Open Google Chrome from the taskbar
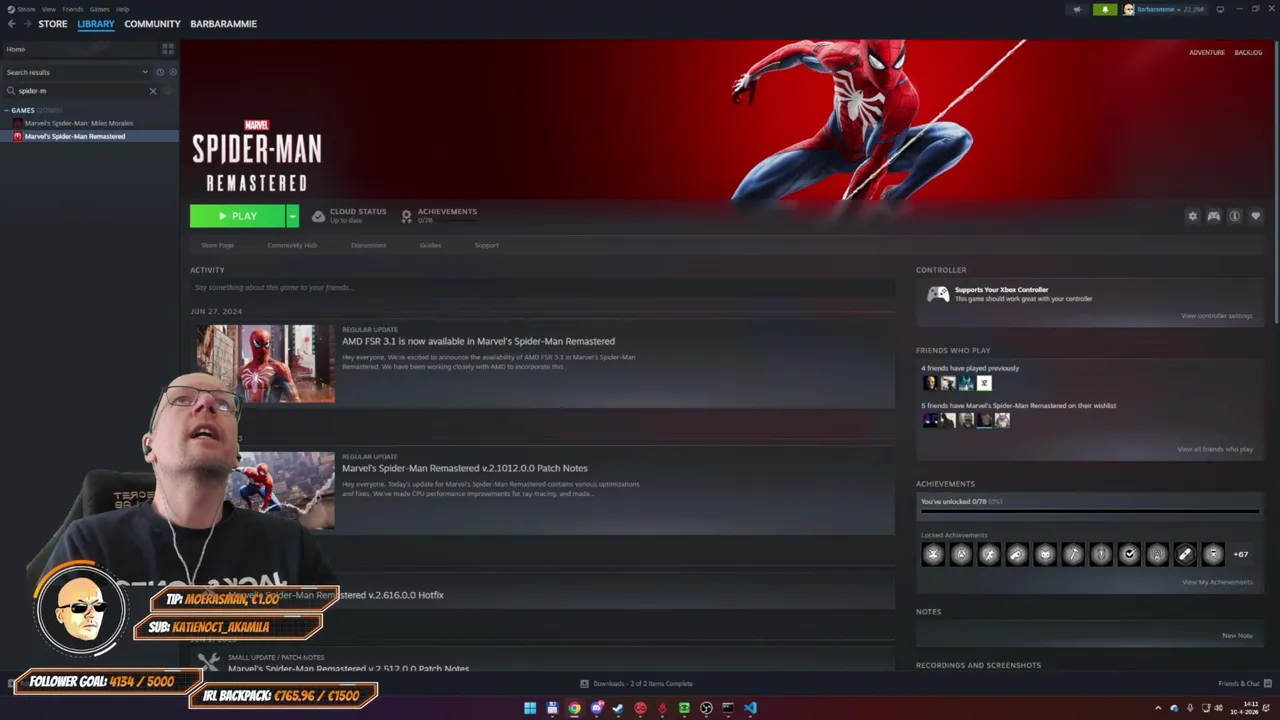 pos(574,708)
